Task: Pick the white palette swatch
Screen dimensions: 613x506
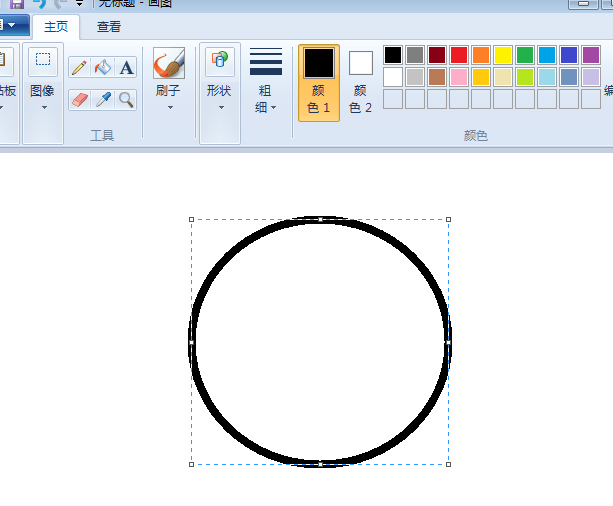Action: pos(393,77)
